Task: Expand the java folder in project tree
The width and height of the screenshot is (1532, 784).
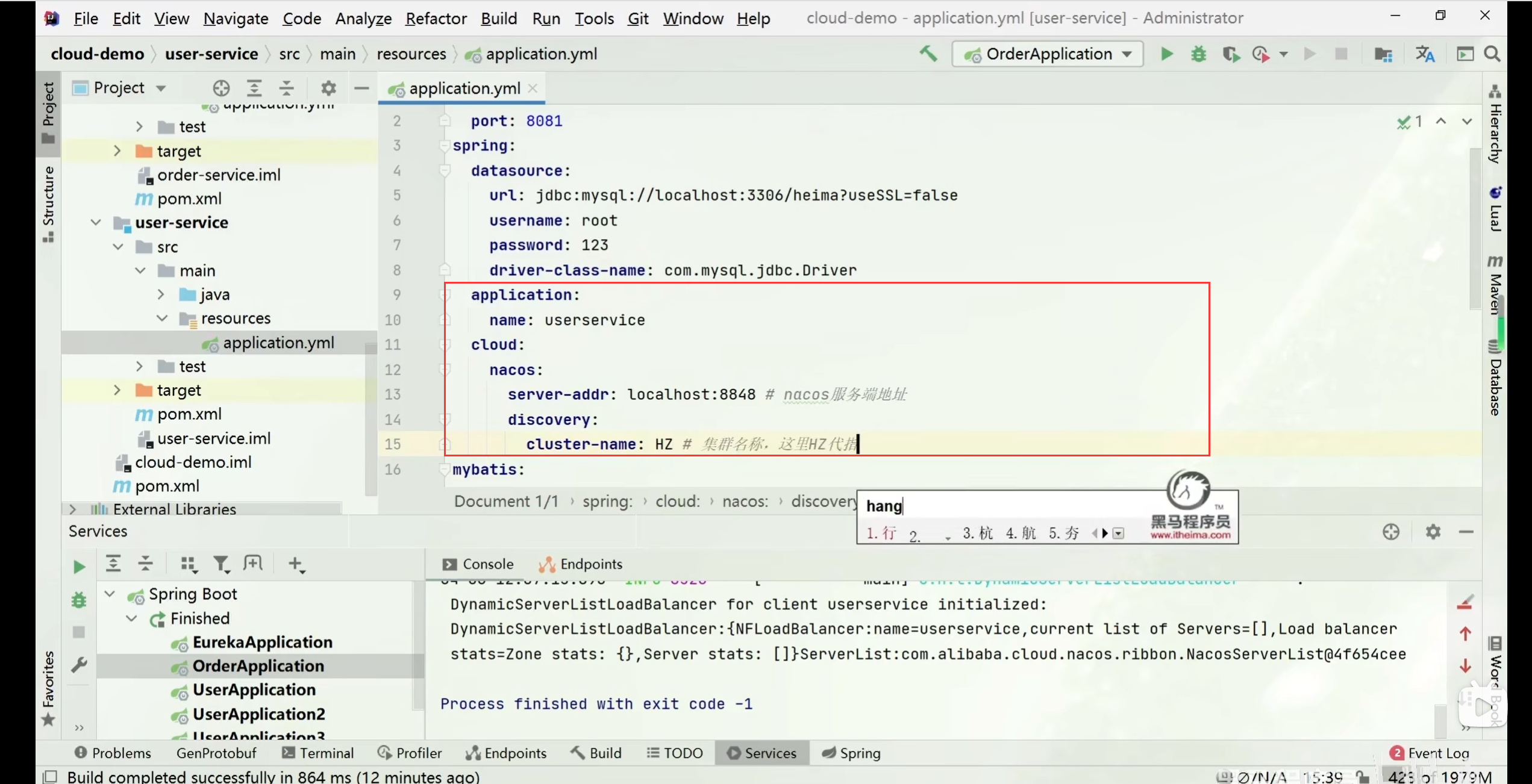Action: coord(161,294)
